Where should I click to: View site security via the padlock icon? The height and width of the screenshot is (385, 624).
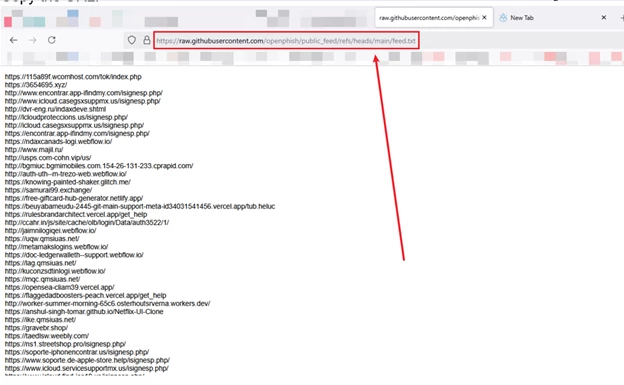coord(147,40)
